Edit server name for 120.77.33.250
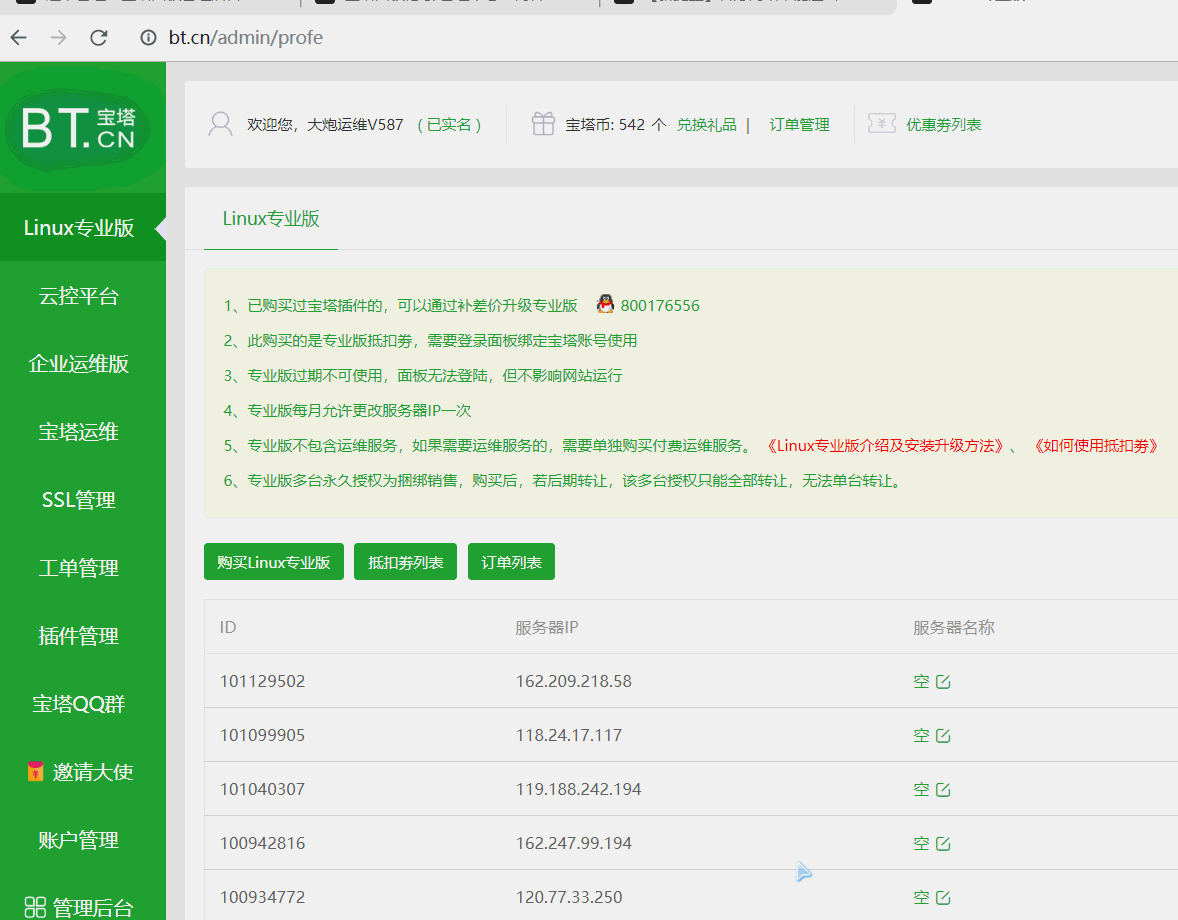This screenshot has width=1178, height=920. 943,897
